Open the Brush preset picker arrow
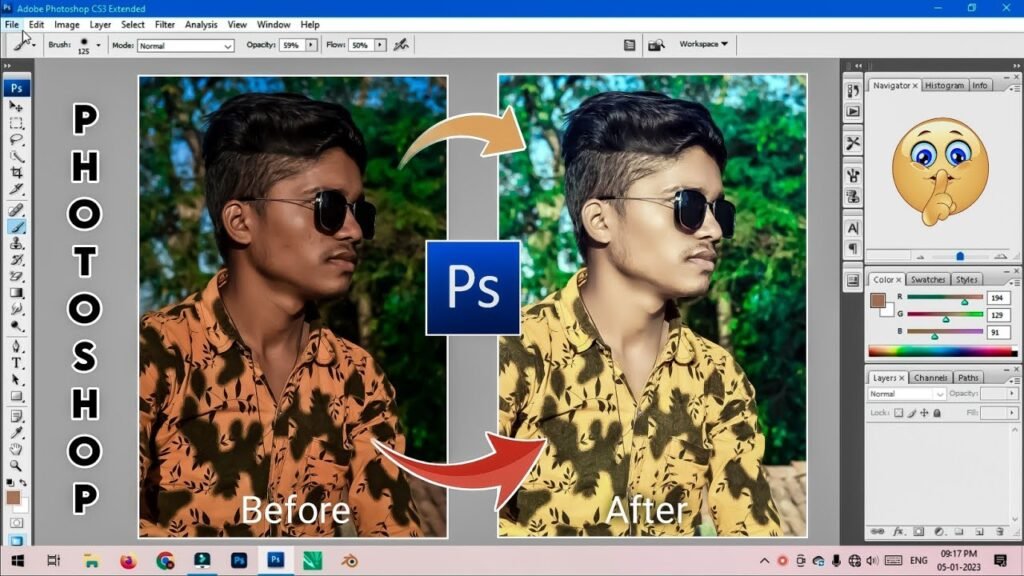The image size is (1024, 576). 98,46
